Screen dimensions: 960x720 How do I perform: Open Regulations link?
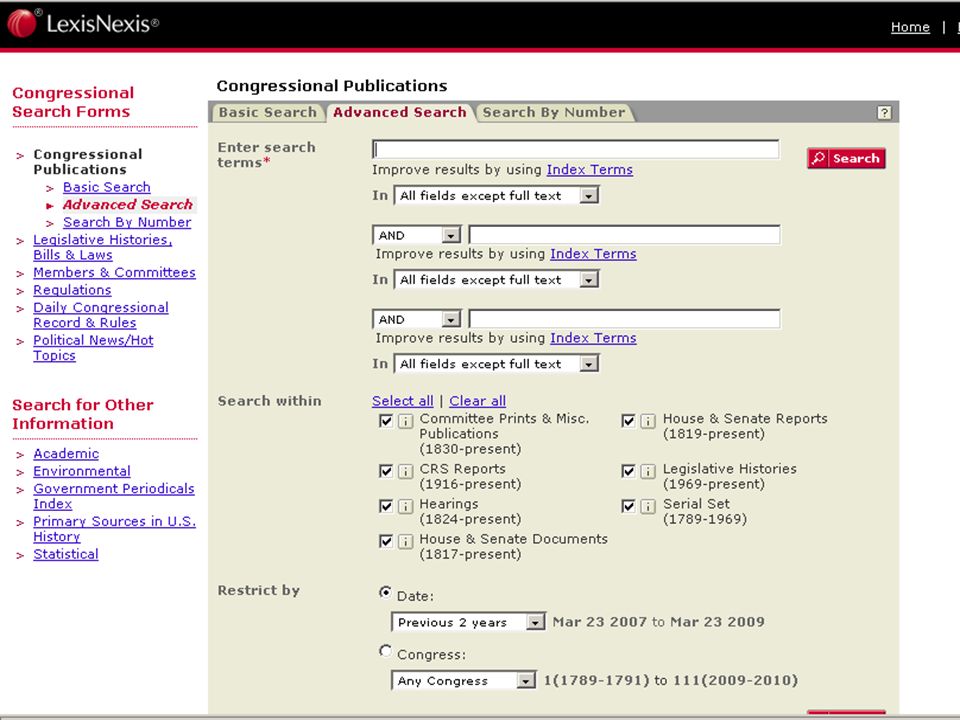72,290
